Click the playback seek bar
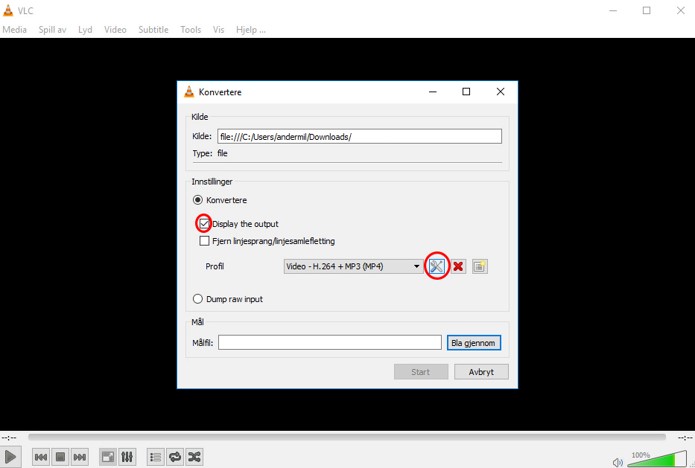 pos(347,437)
